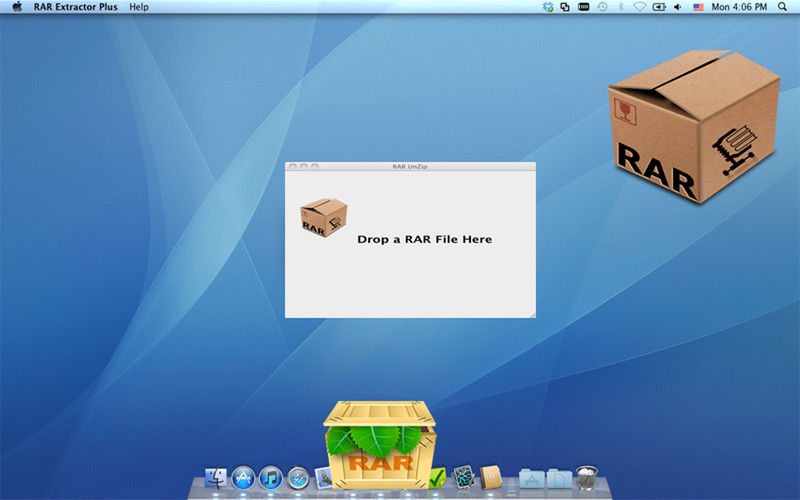800x500 pixels.
Task: Click the US flag input source icon
Action: click(698, 7)
